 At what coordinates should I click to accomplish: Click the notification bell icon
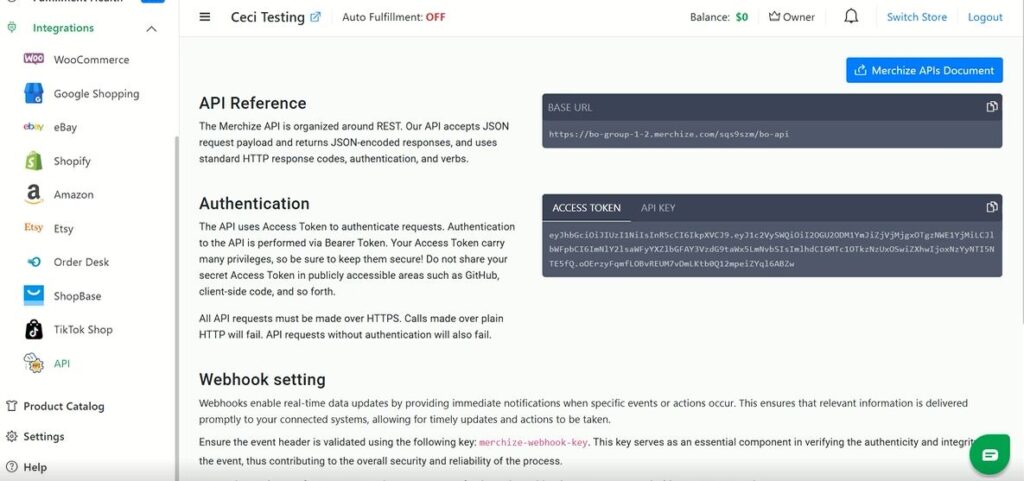[x=851, y=17]
